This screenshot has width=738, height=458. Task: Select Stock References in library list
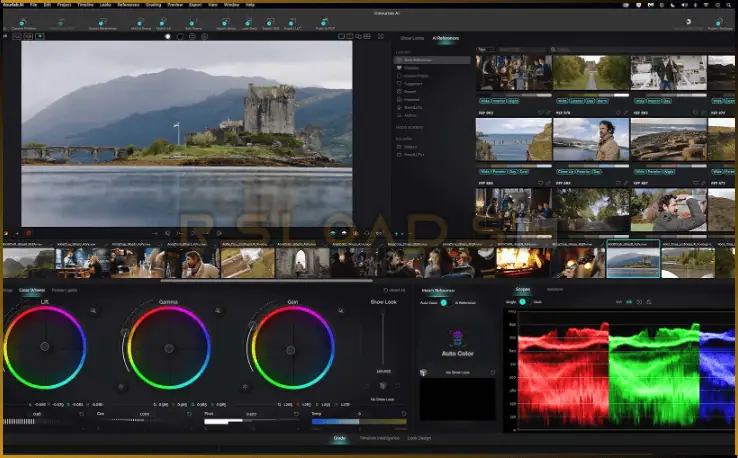[432, 60]
